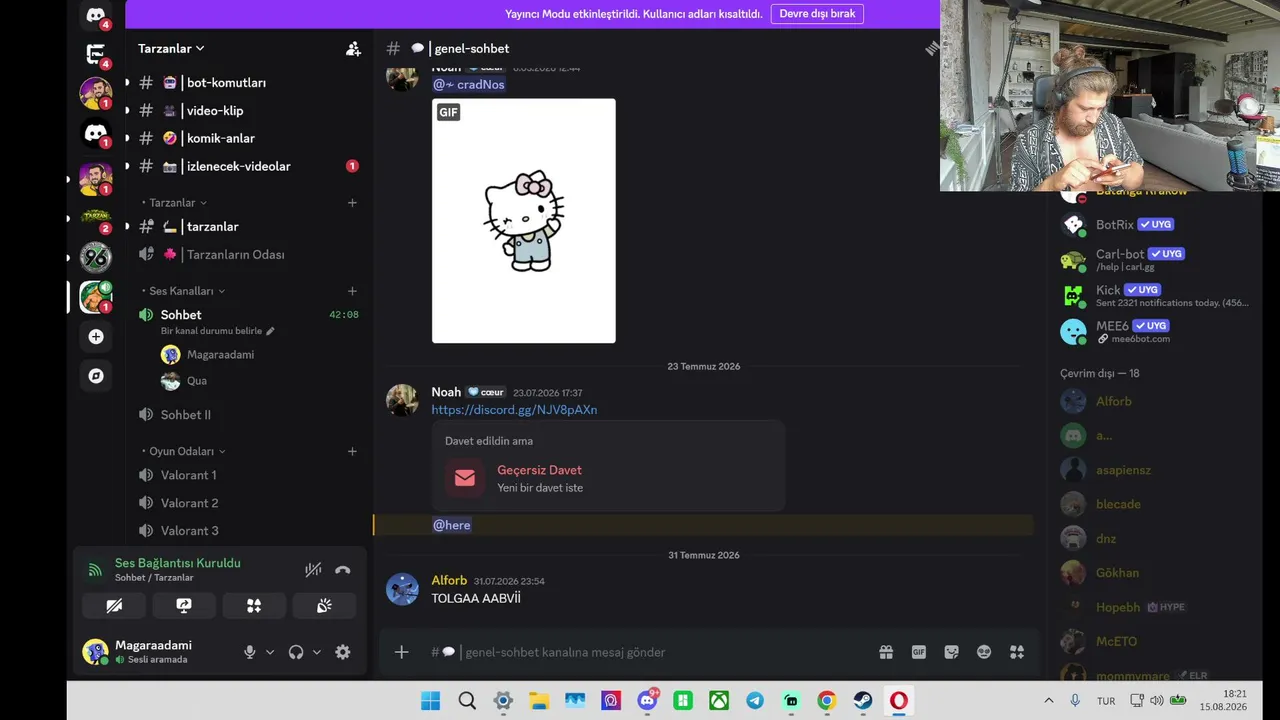Open microphone input options arrow

(x=270, y=652)
